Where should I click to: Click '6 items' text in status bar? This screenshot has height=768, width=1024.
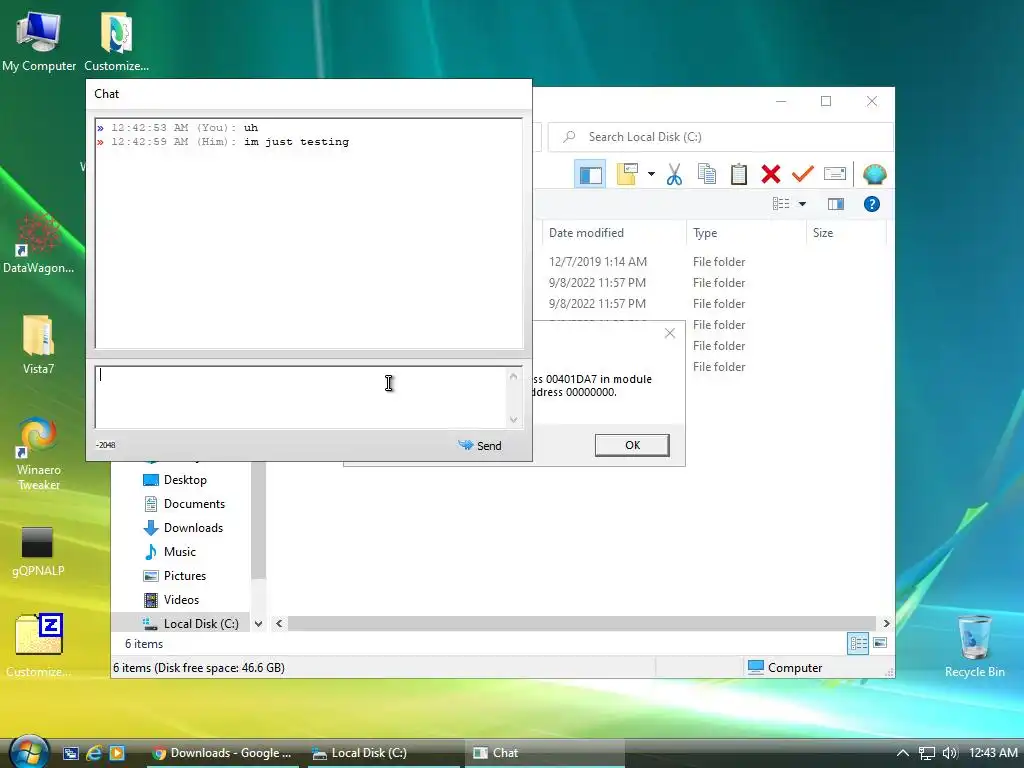[x=144, y=644]
